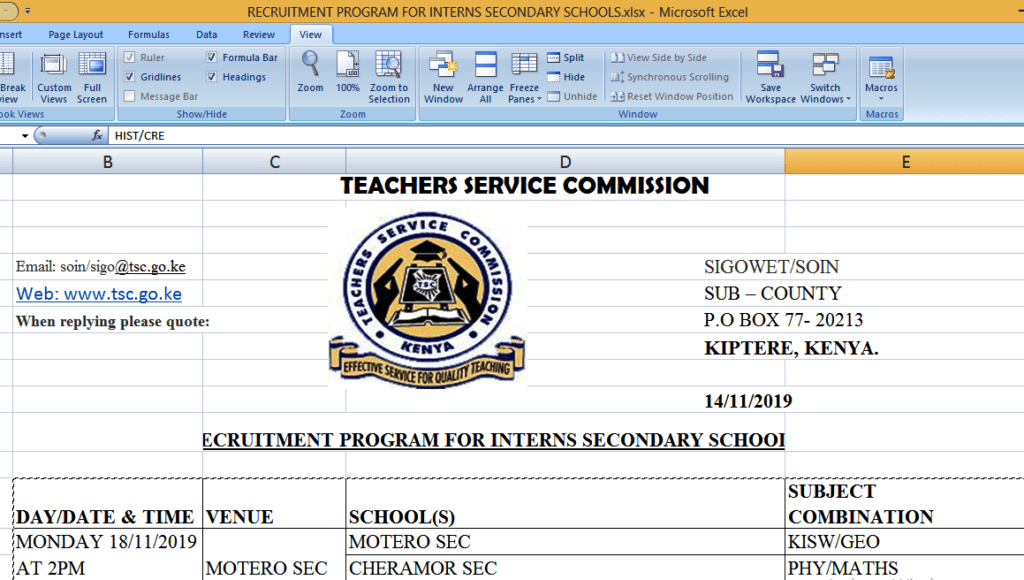Switch to Full Screen view
The height and width of the screenshot is (580, 1024).
point(91,78)
